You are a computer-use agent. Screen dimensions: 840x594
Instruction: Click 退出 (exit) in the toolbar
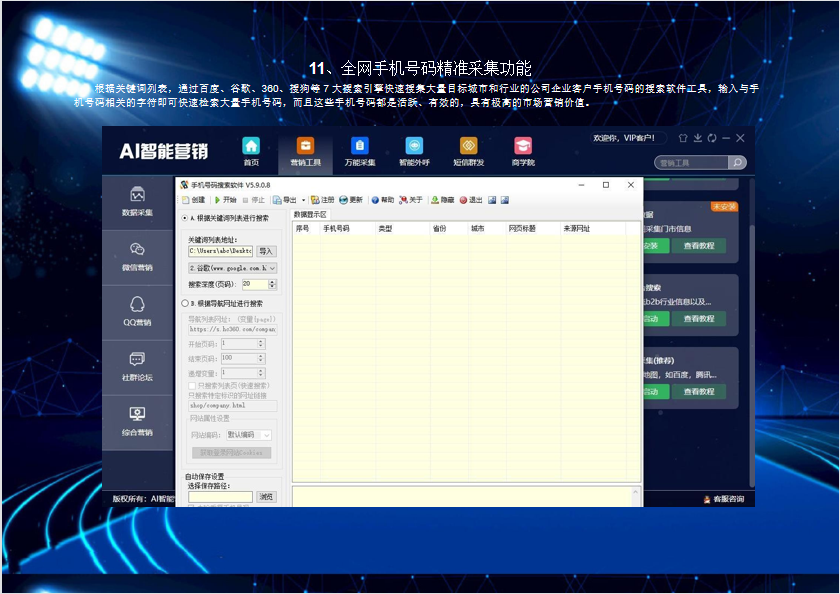[471, 200]
